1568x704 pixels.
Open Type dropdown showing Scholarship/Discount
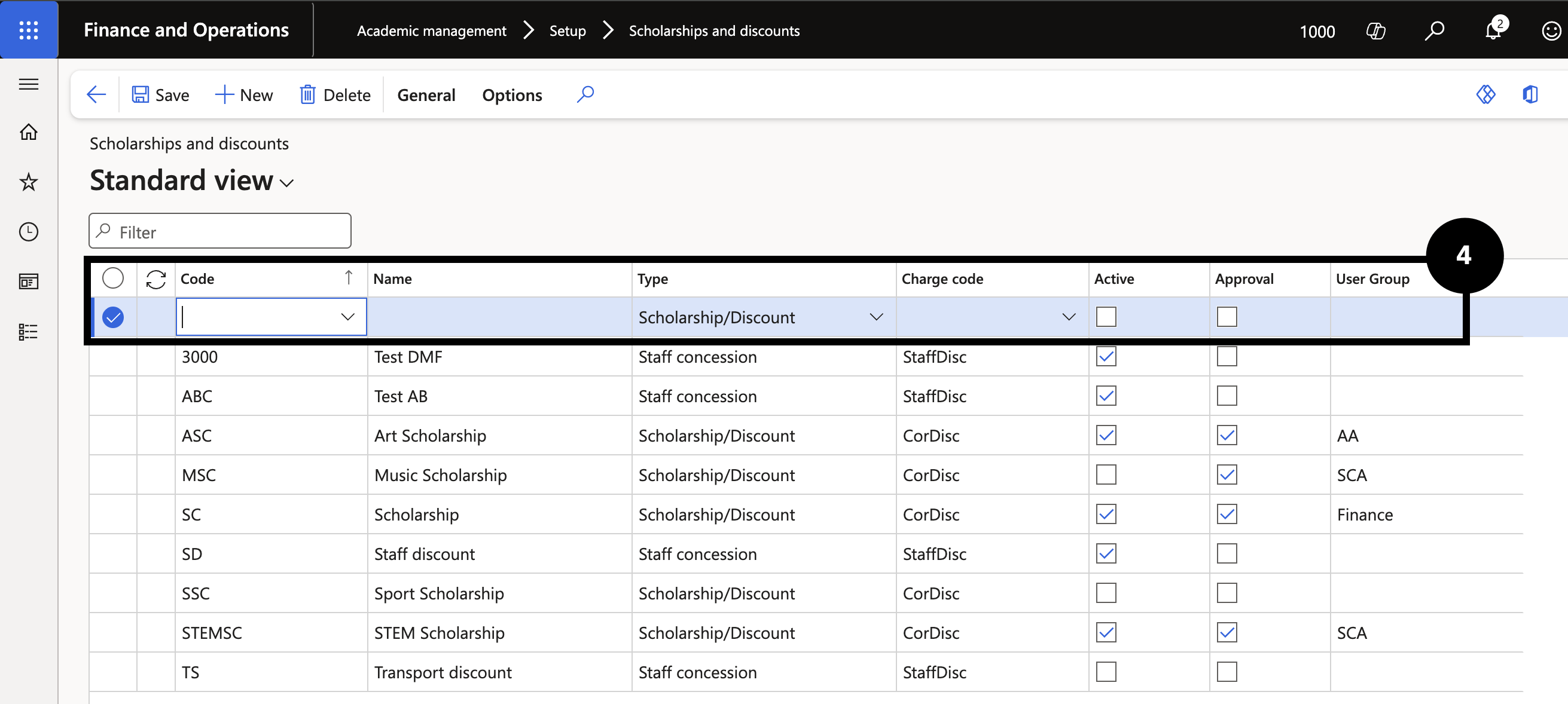876,317
